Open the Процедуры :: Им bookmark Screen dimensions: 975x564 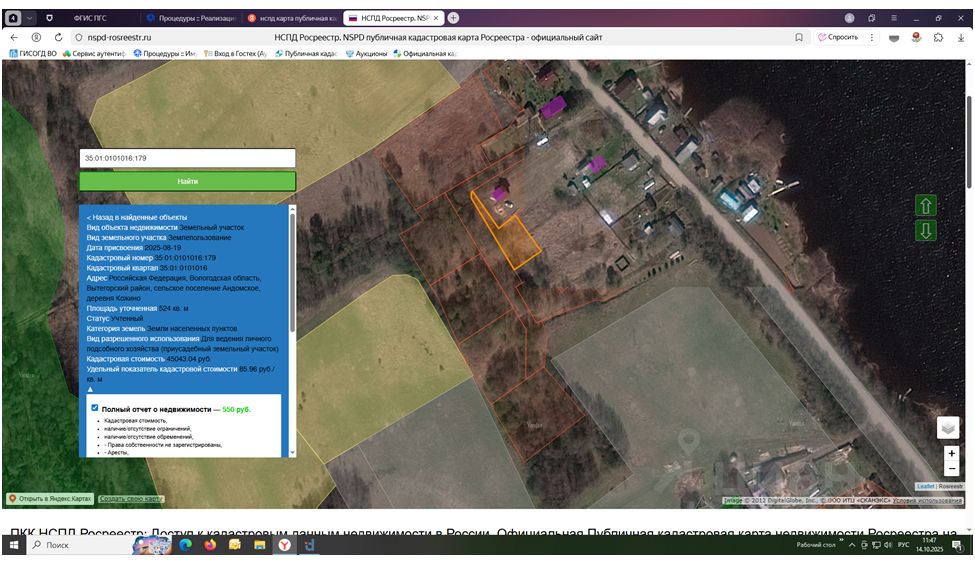tap(165, 53)
